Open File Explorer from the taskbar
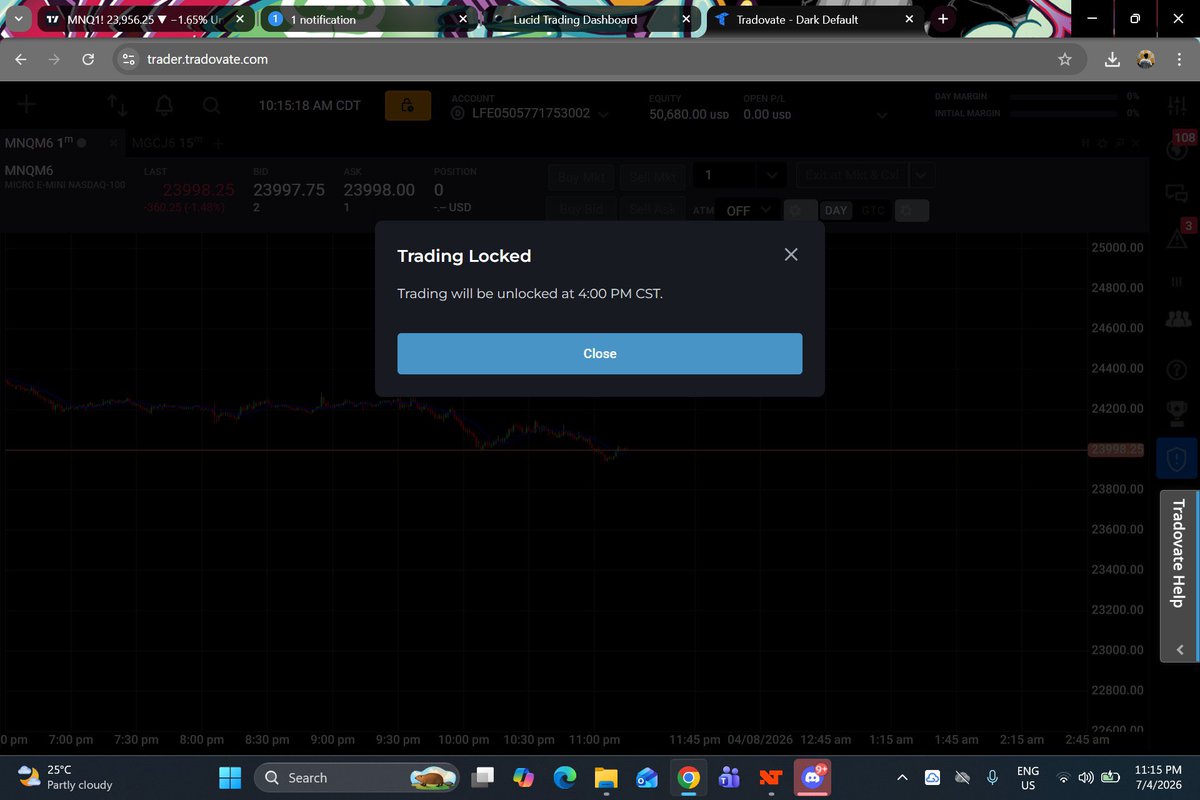 point(606,778)
